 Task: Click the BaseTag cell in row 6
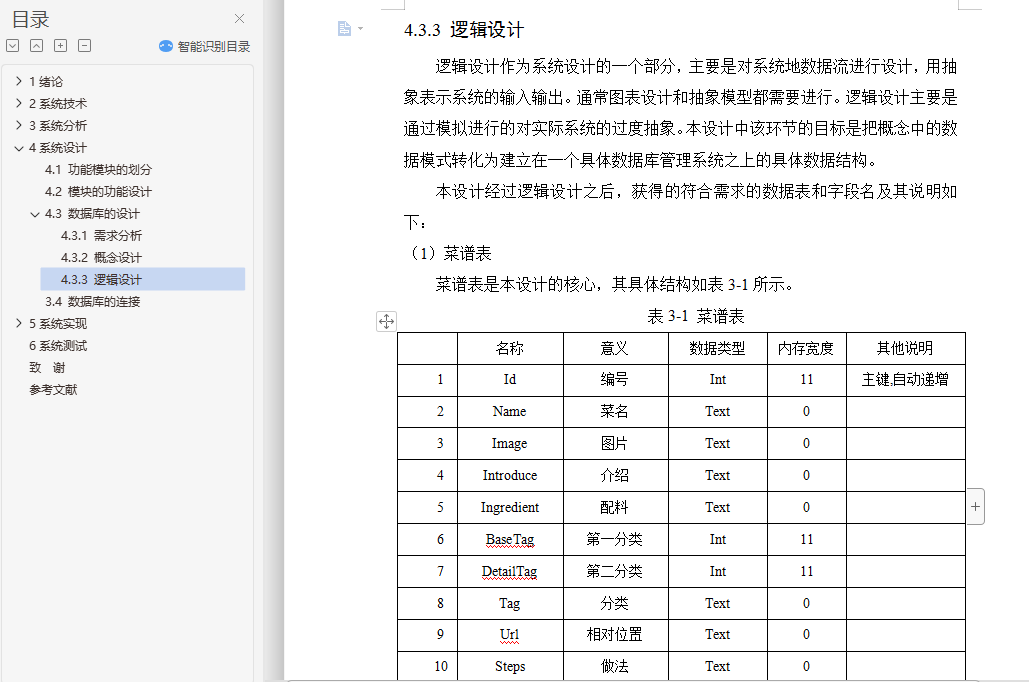click(510, 540)
